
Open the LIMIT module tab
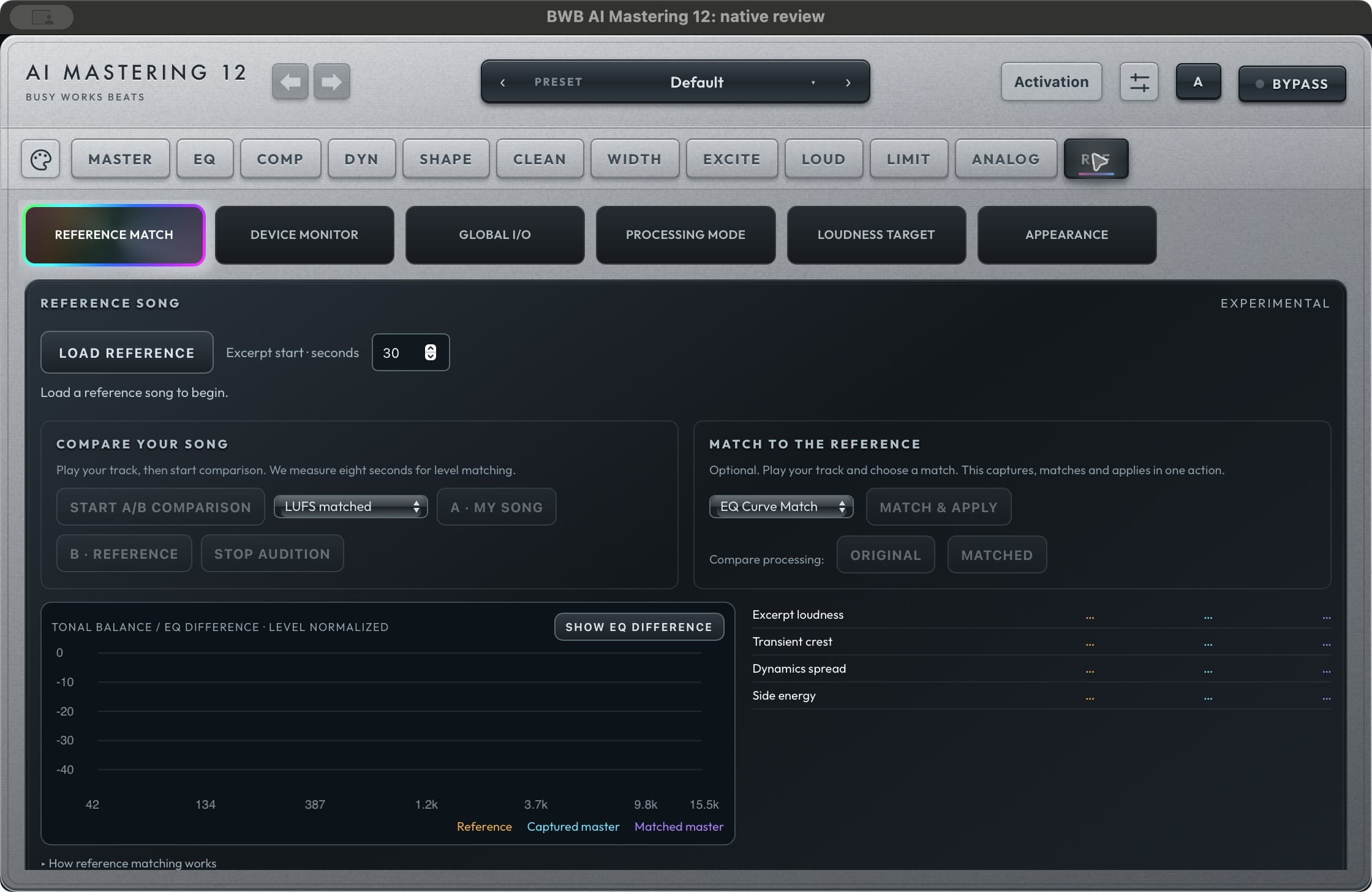pos(909,159)
